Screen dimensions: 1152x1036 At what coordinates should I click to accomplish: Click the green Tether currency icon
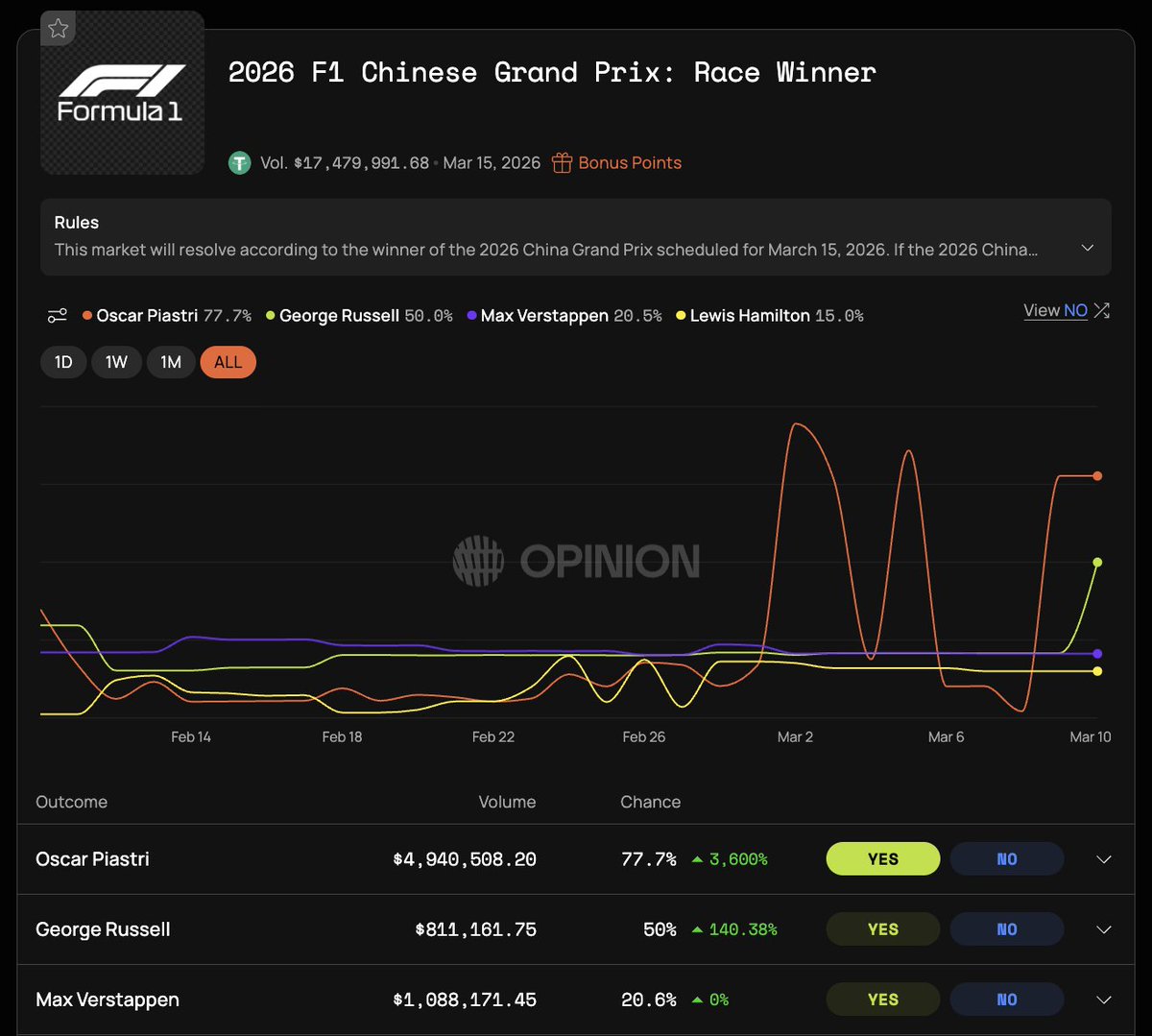239,163
